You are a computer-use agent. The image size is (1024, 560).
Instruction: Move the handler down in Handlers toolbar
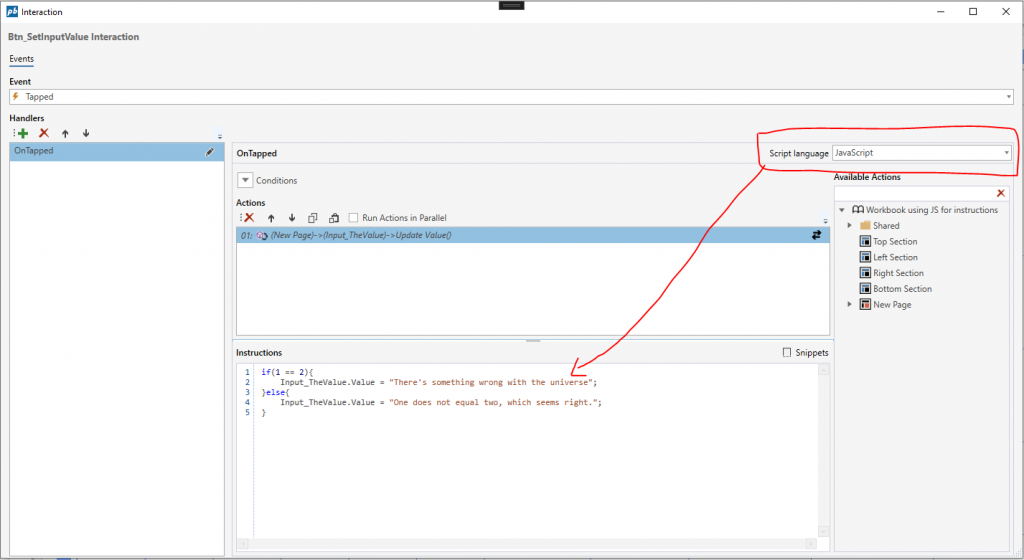[x=86, y=133]
